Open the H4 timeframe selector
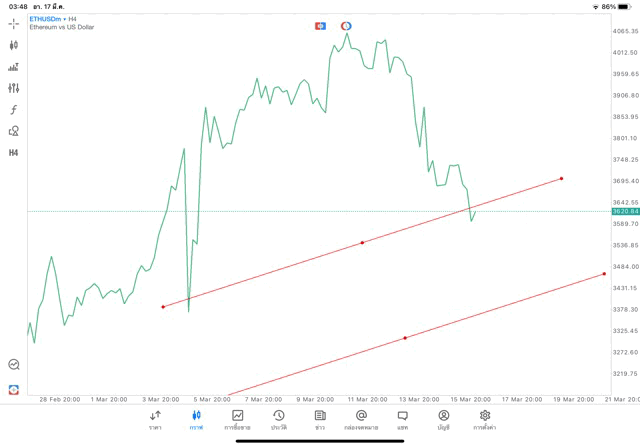640x447 pixels. 14,153
